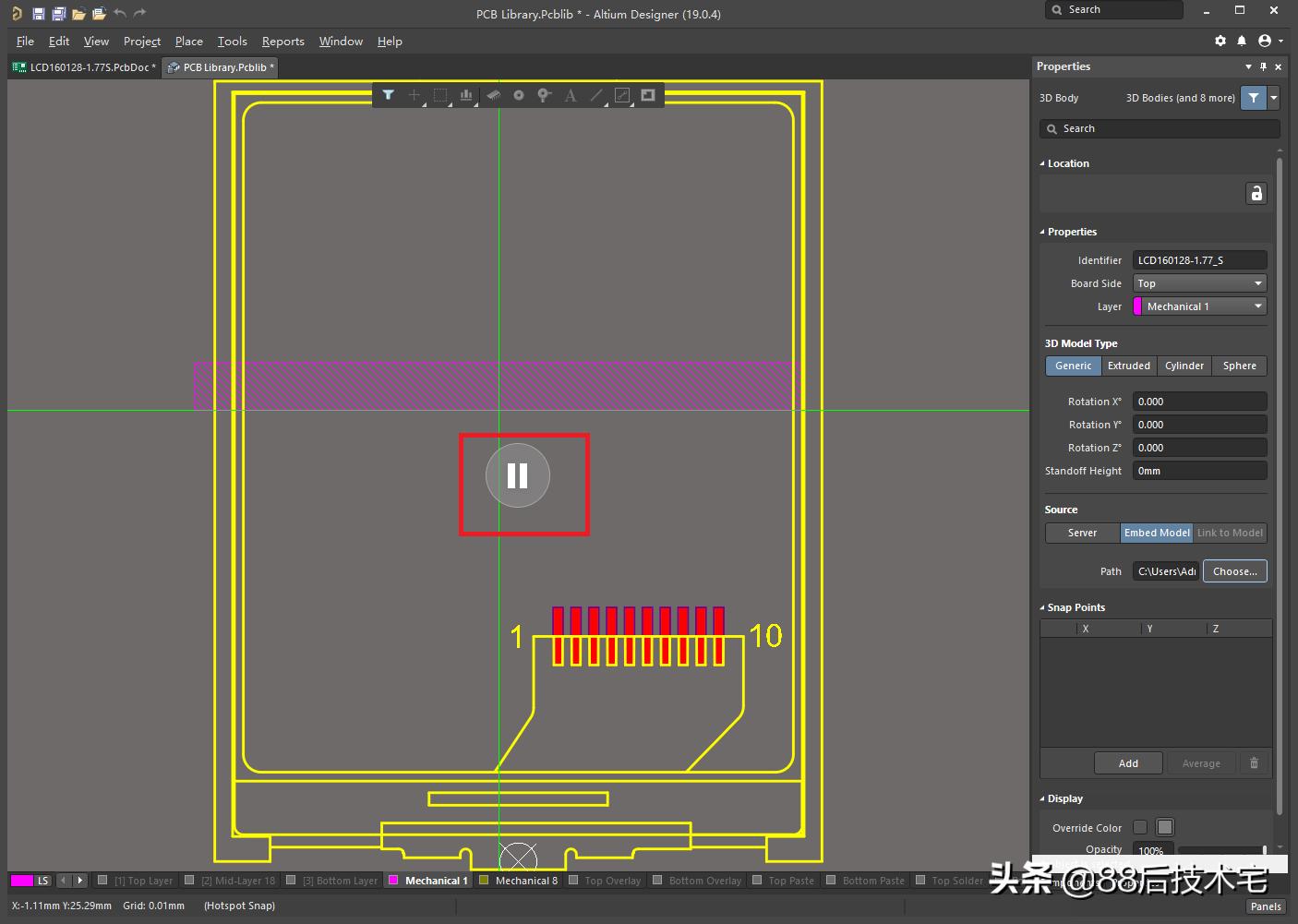Viewport: 1298px width, 924px height.
Task: Open the Tools menu
Action: pos(232,41)
